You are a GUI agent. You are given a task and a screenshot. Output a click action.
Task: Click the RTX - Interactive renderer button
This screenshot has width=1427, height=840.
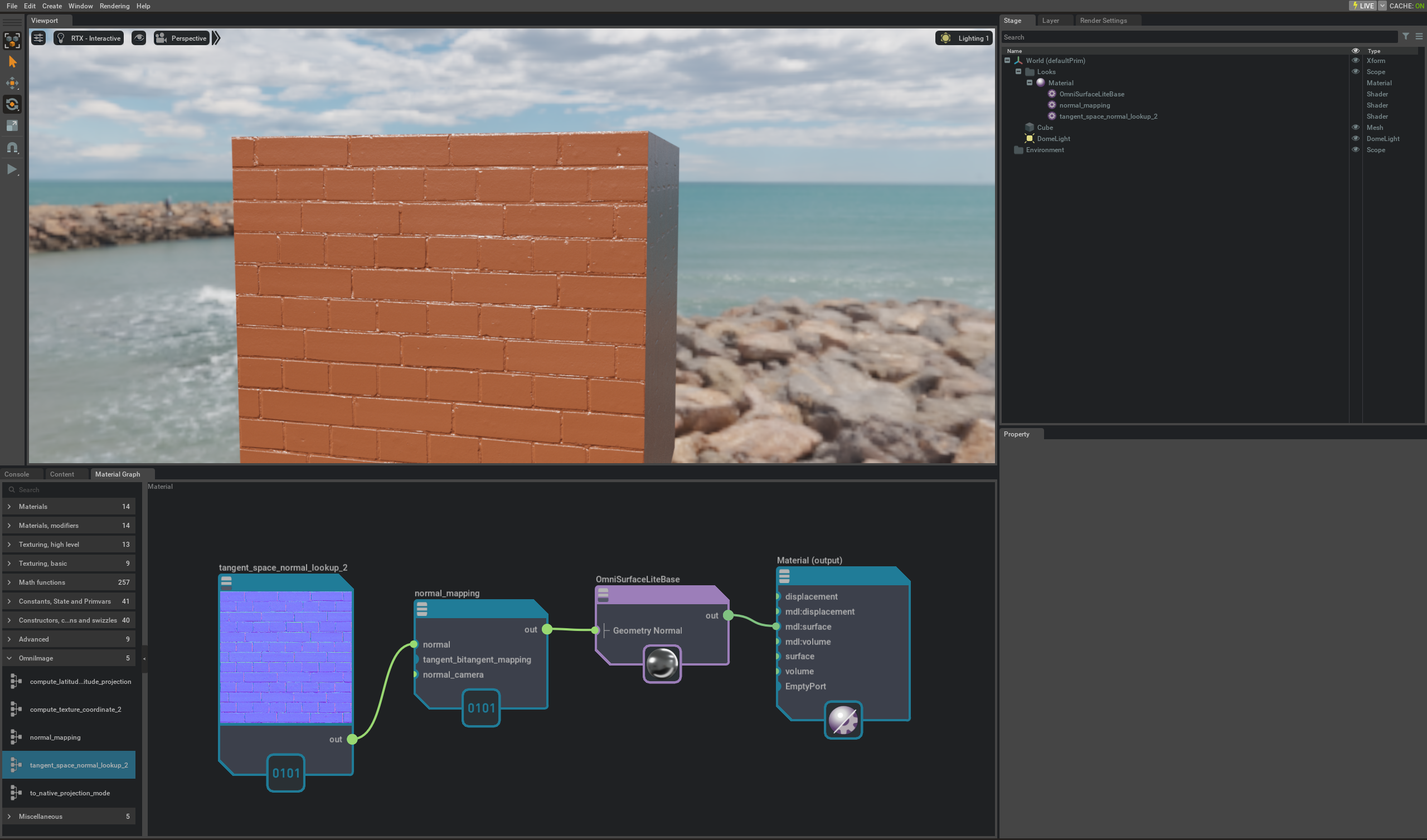pos(89,38)
